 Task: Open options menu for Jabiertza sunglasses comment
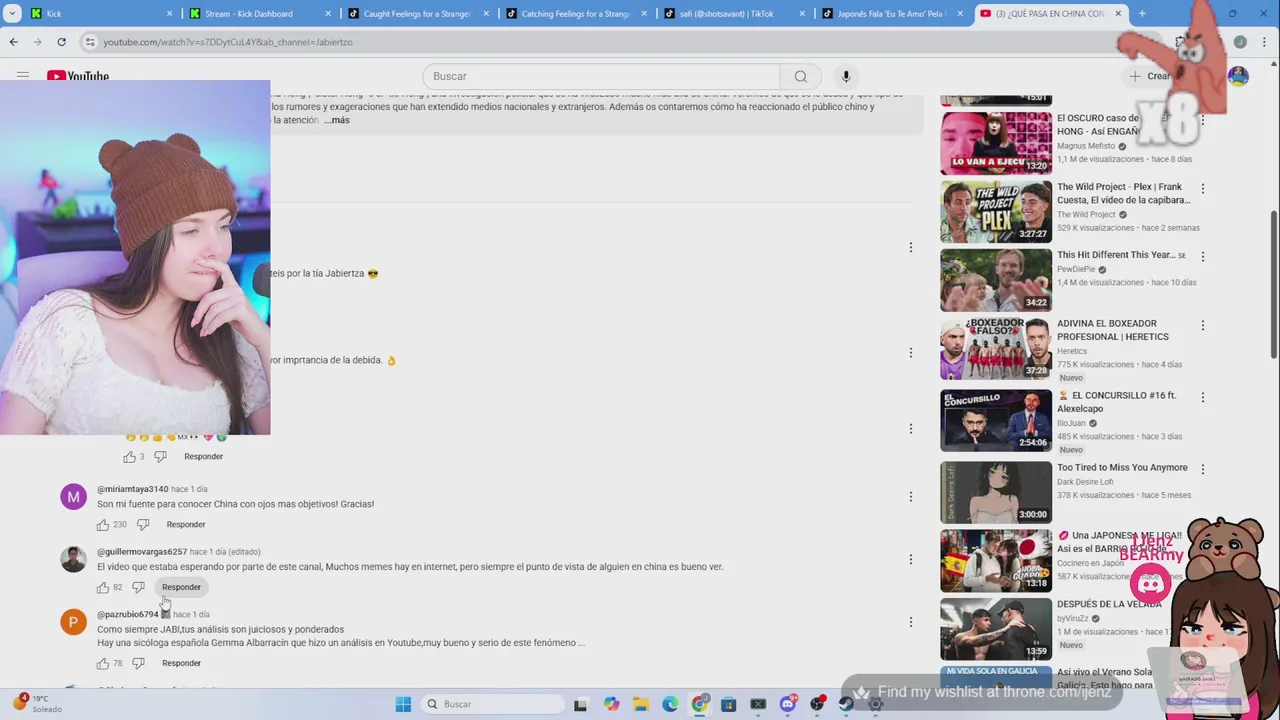[910, 247]
